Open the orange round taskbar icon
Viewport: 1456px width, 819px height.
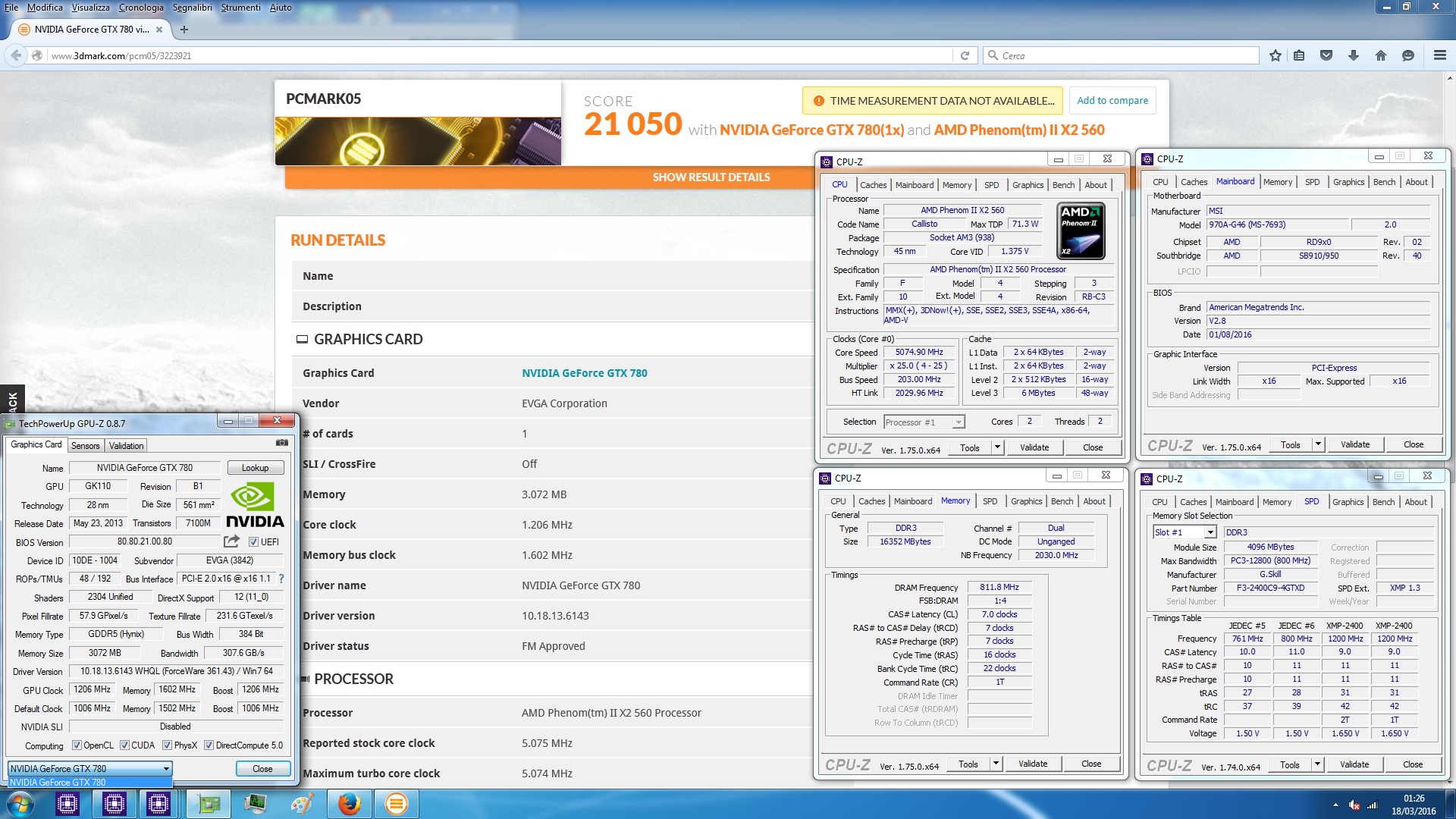[396, 804]
